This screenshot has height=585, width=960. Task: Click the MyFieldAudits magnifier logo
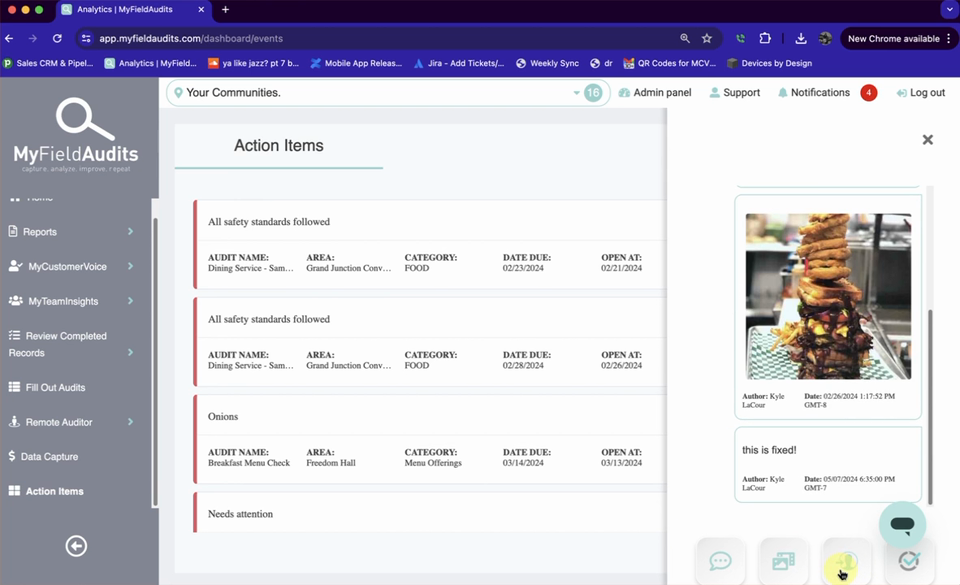click(x=76, y=135)
